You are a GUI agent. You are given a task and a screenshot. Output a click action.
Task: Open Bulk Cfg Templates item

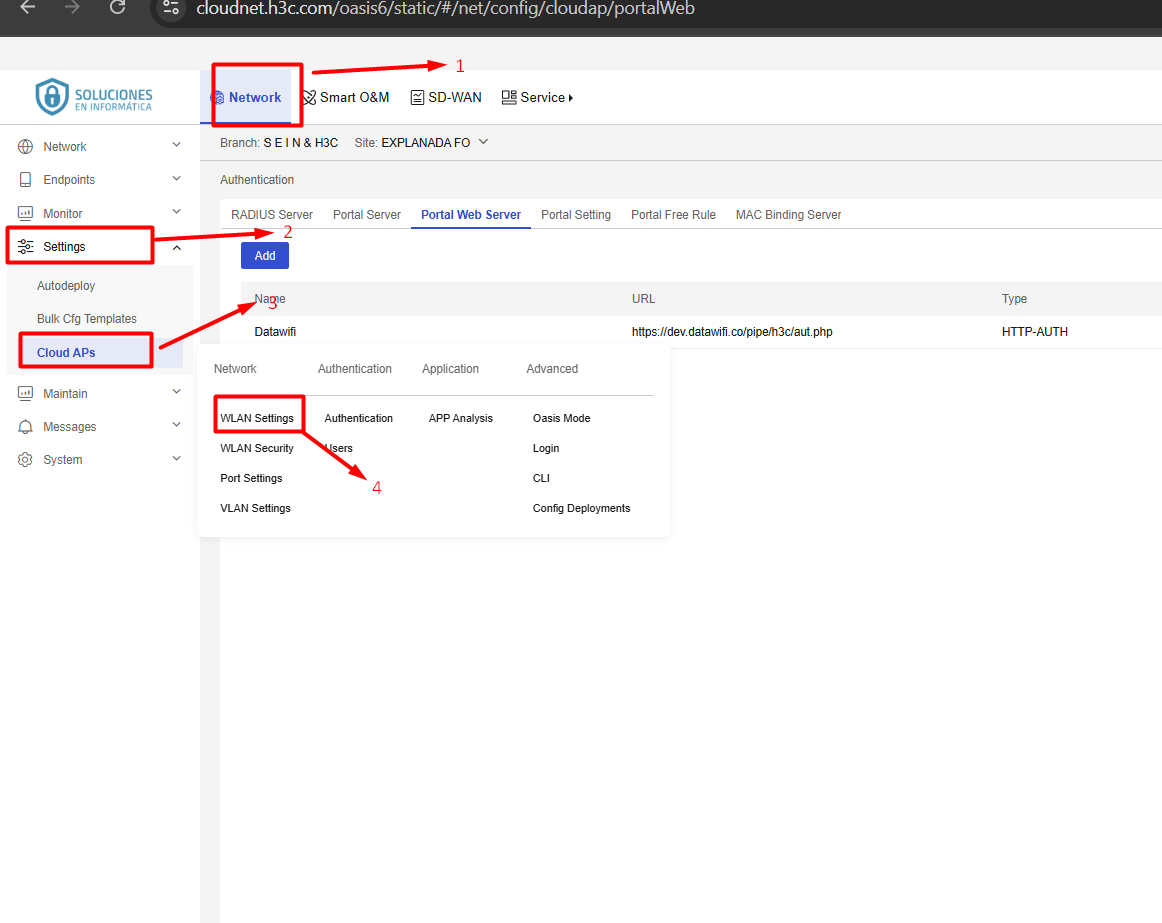[87, 319]
